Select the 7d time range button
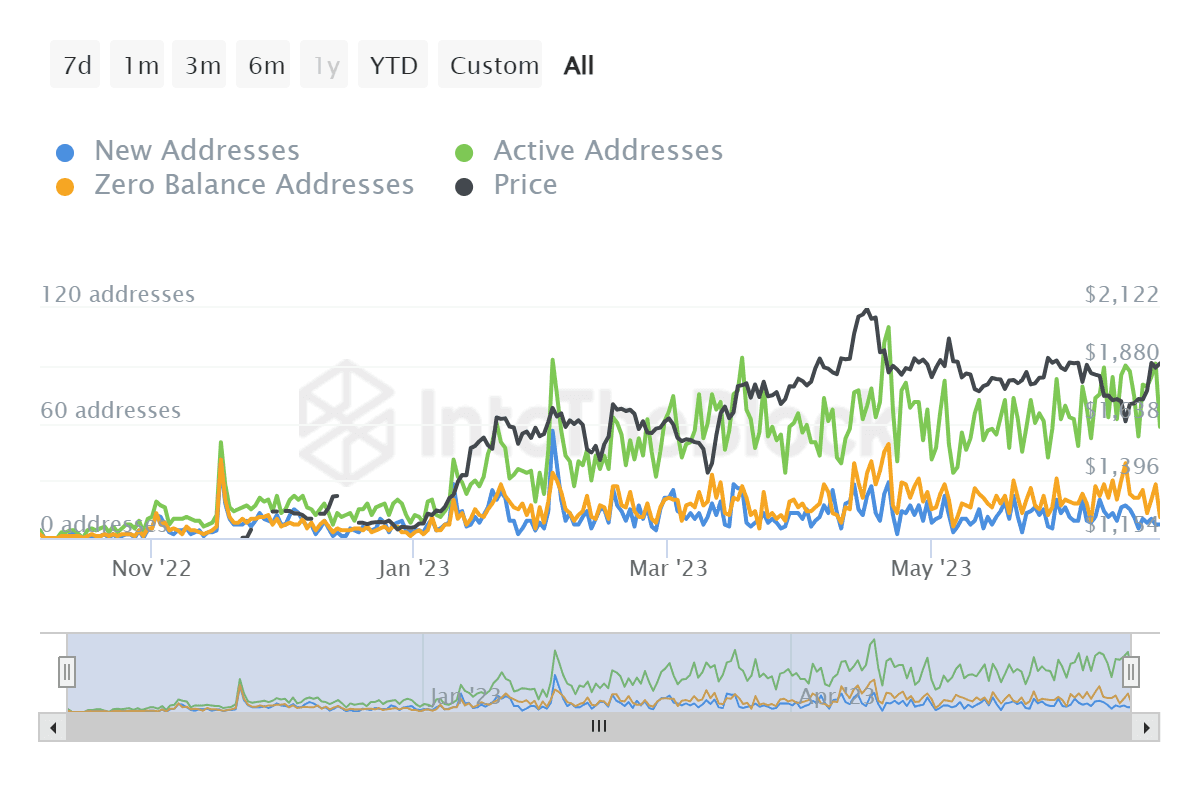 (x=76, y=66)
